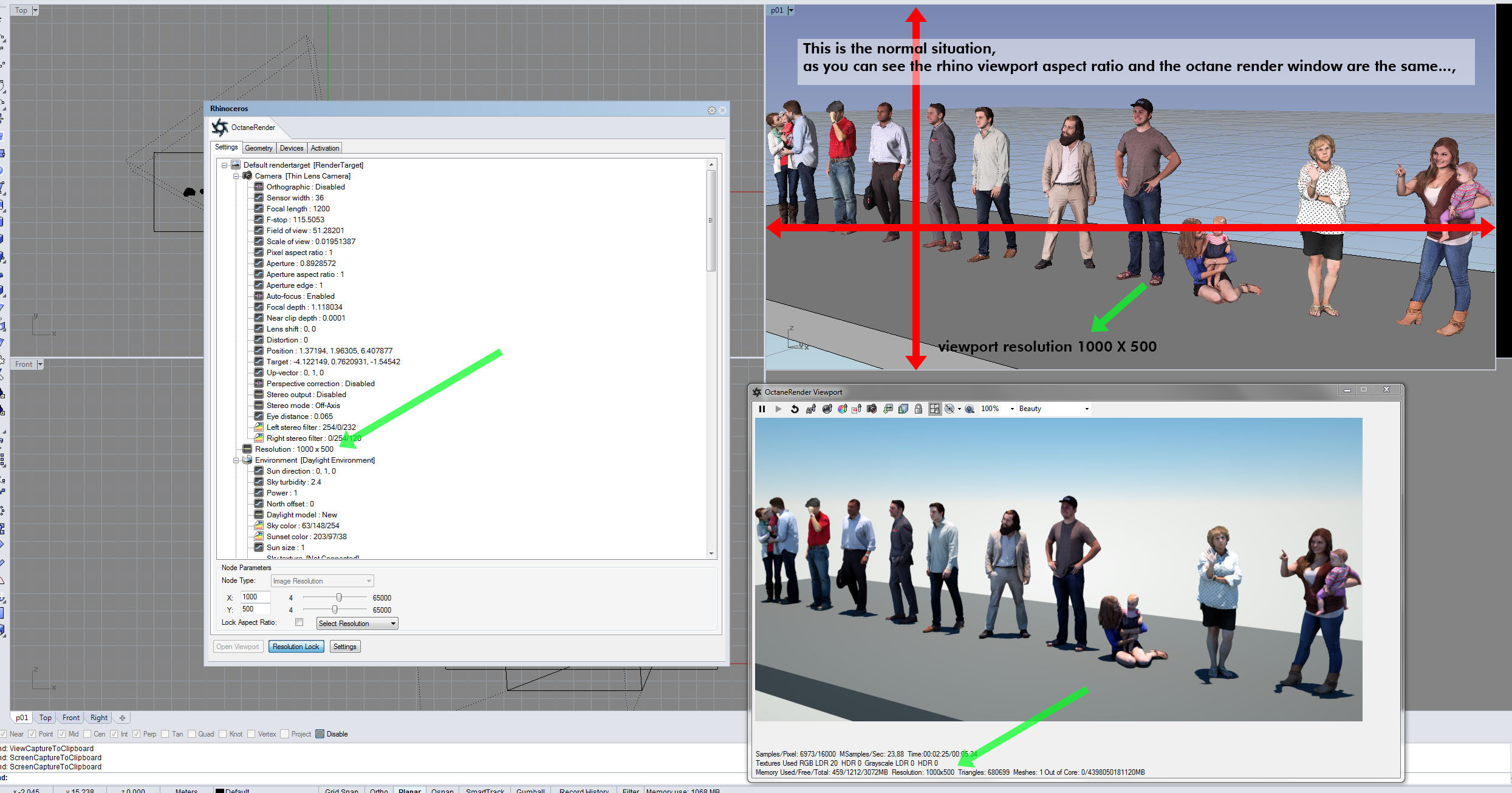Select the white balance picker tool
1512x793 pixels.
(x=843, y=409)
